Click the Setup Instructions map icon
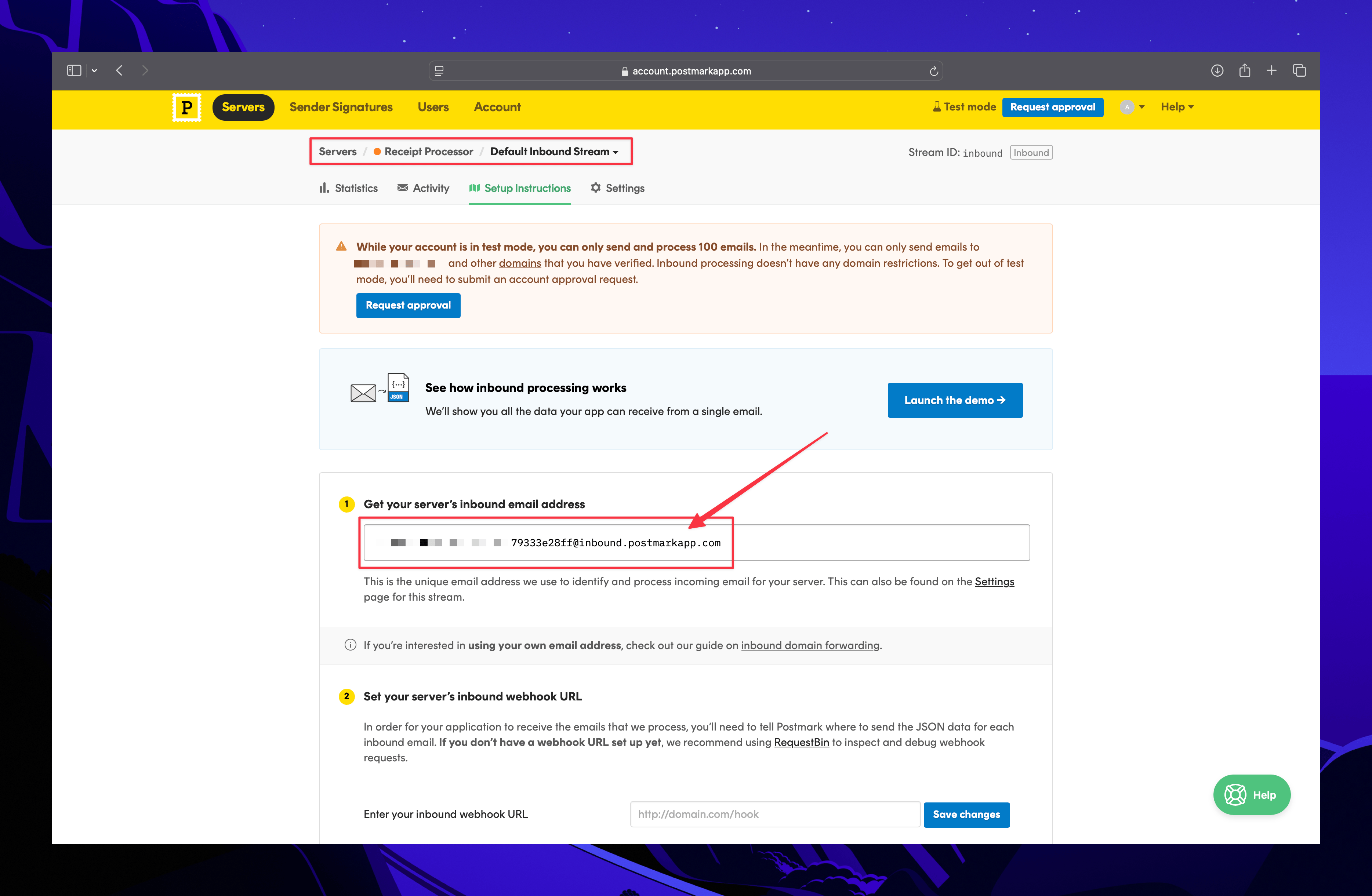This screenshot has width=1372, height=896. (x=475, y=188)
